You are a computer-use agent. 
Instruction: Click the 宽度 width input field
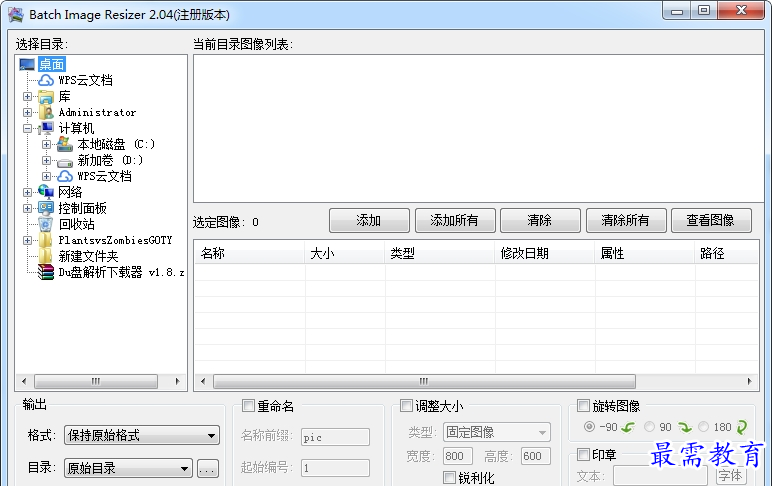tap(458, 456)
